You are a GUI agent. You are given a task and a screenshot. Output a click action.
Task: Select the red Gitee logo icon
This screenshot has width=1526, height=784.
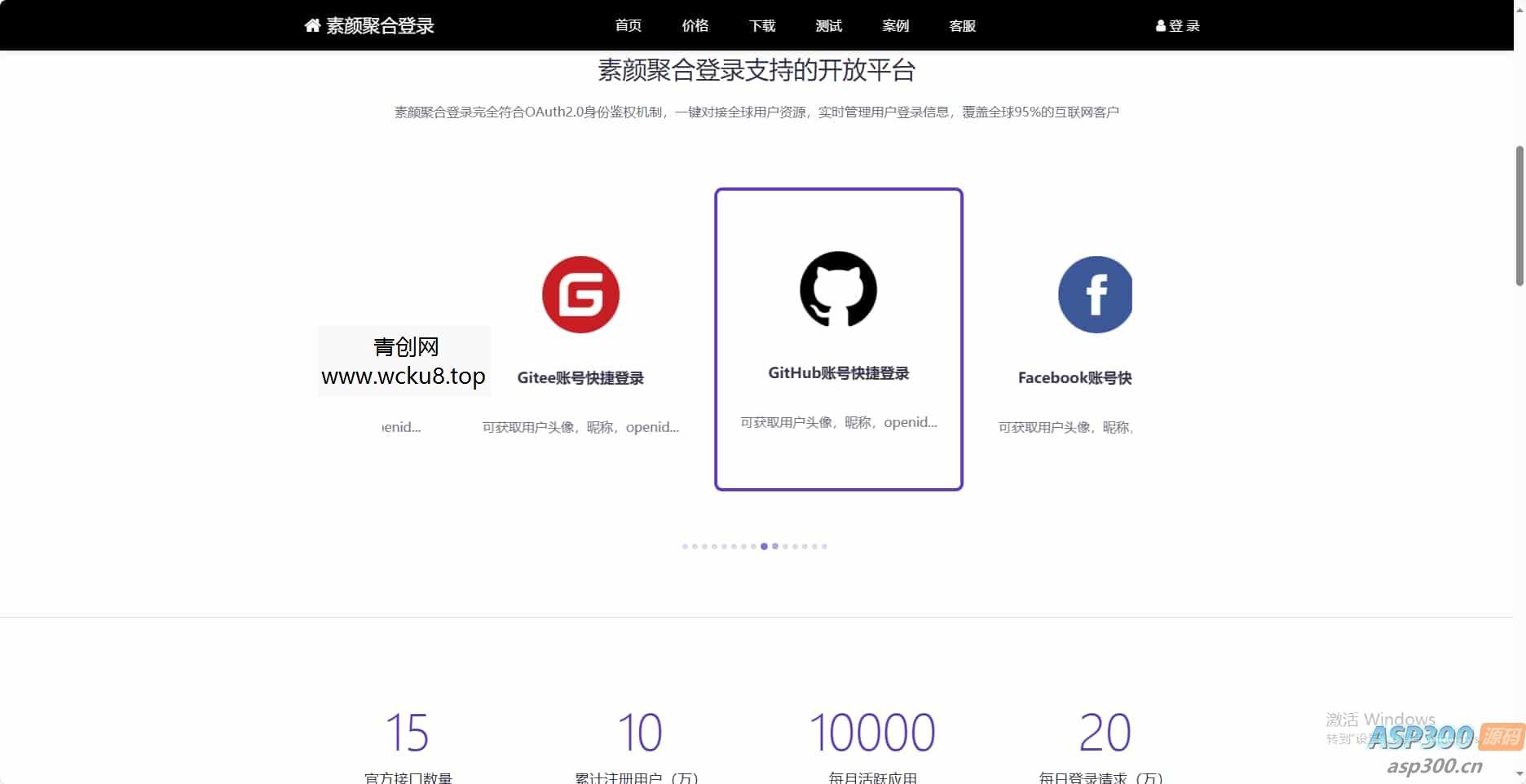click(580, 294)
